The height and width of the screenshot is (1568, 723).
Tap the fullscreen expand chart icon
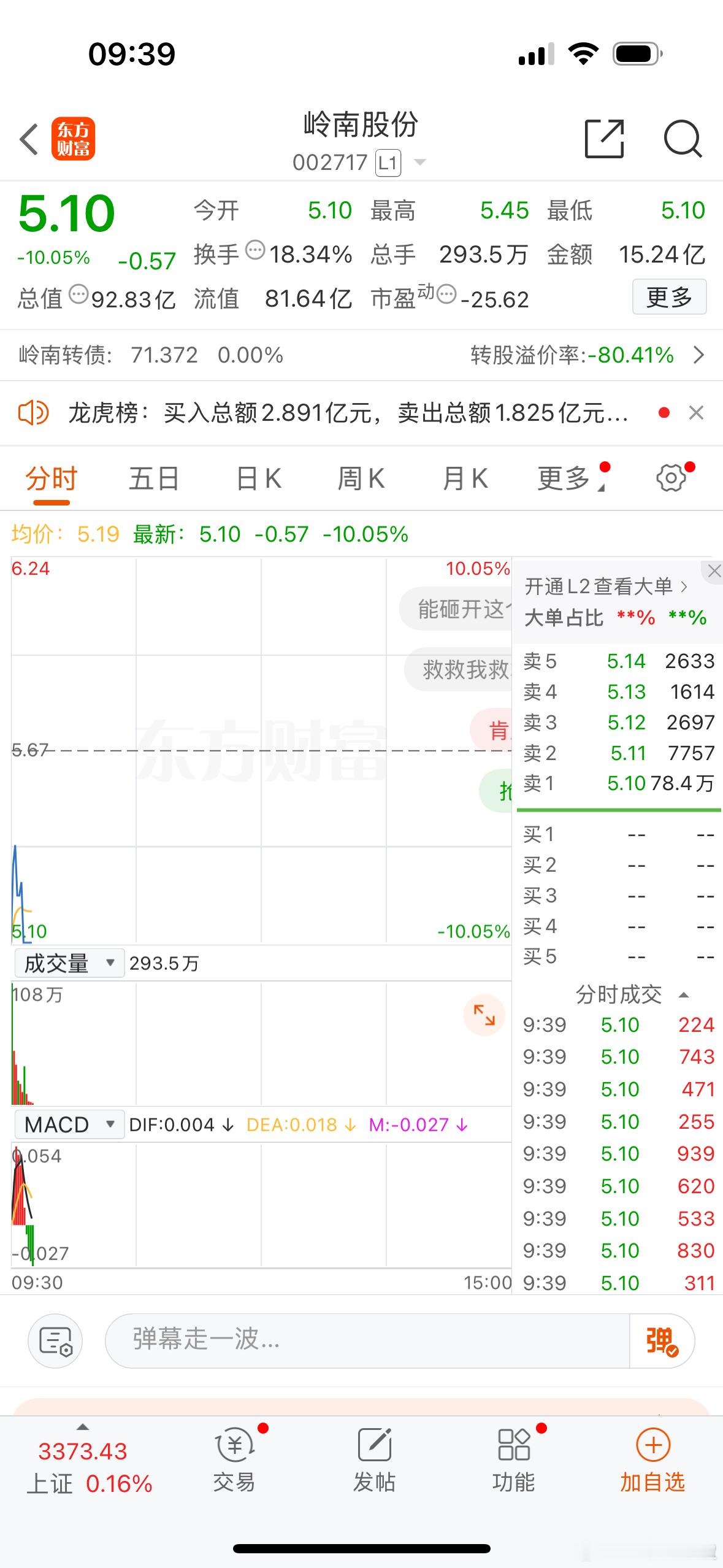484,1015
